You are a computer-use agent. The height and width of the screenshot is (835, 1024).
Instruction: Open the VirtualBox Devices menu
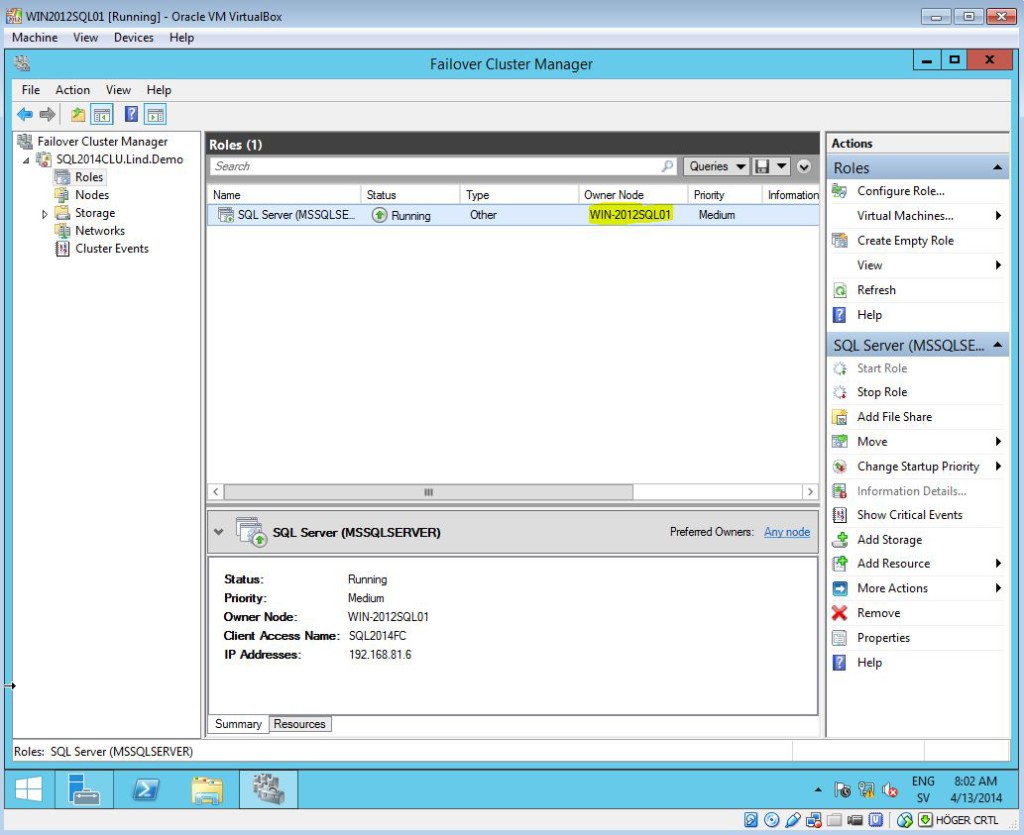pyautogui.click(x=133, y=38)
